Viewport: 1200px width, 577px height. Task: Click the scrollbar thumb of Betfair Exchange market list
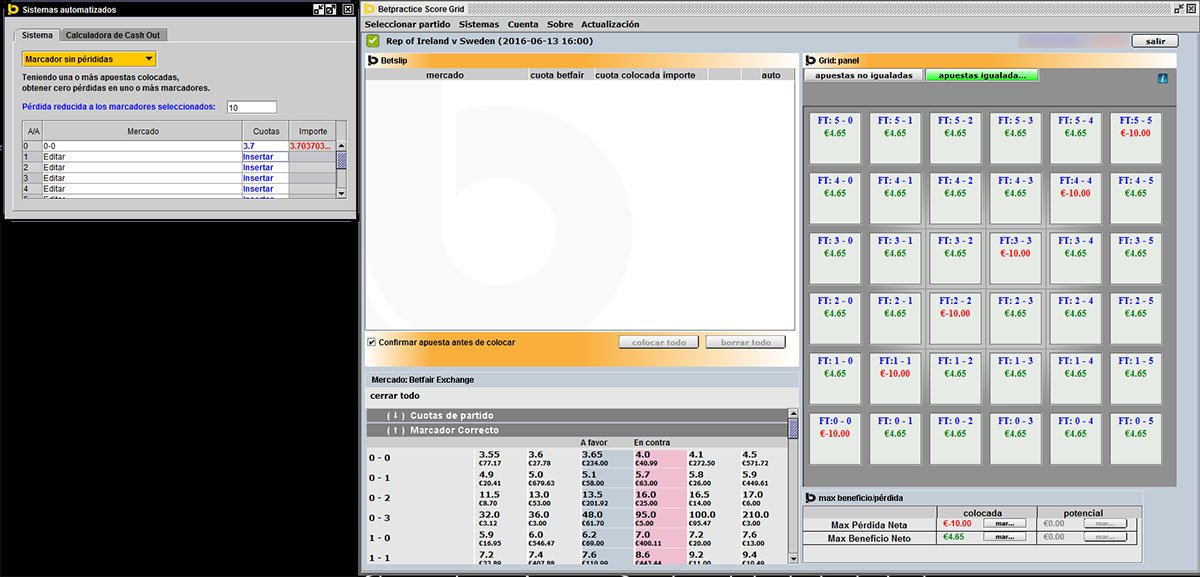[793, 428]
